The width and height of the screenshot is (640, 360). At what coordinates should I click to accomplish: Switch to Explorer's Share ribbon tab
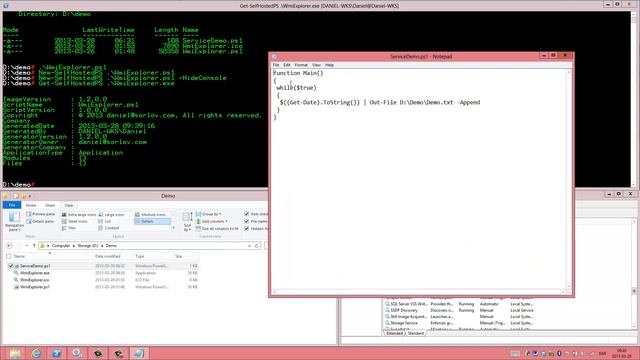pos(50,205)
